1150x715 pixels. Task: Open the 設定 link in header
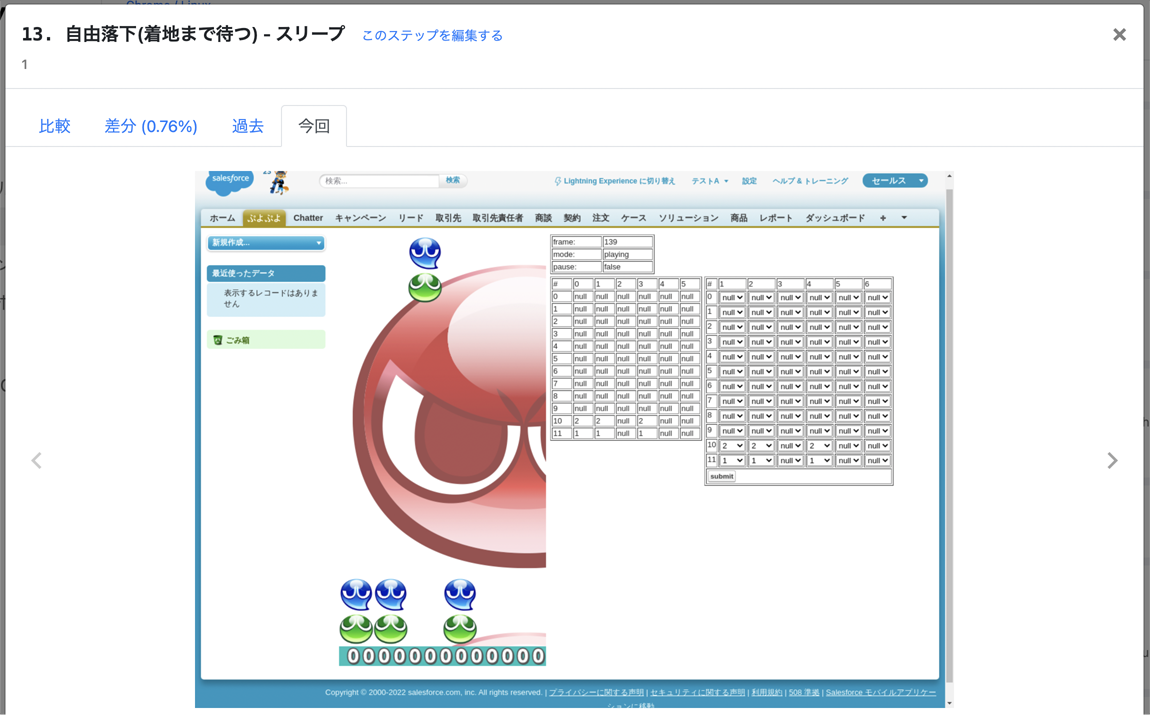click(749, 181)
